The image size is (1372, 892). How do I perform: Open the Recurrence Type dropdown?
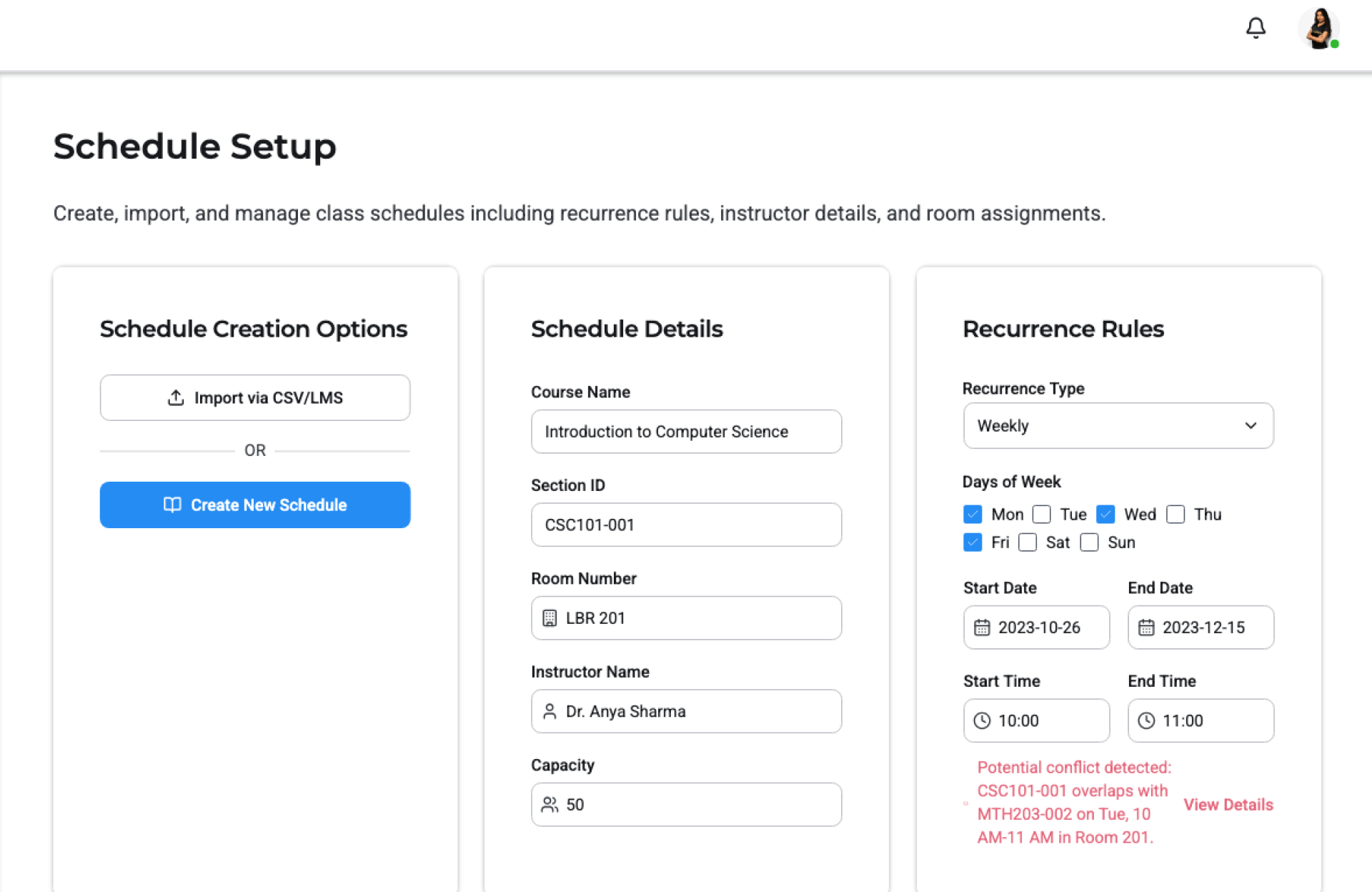(1118, 426)
